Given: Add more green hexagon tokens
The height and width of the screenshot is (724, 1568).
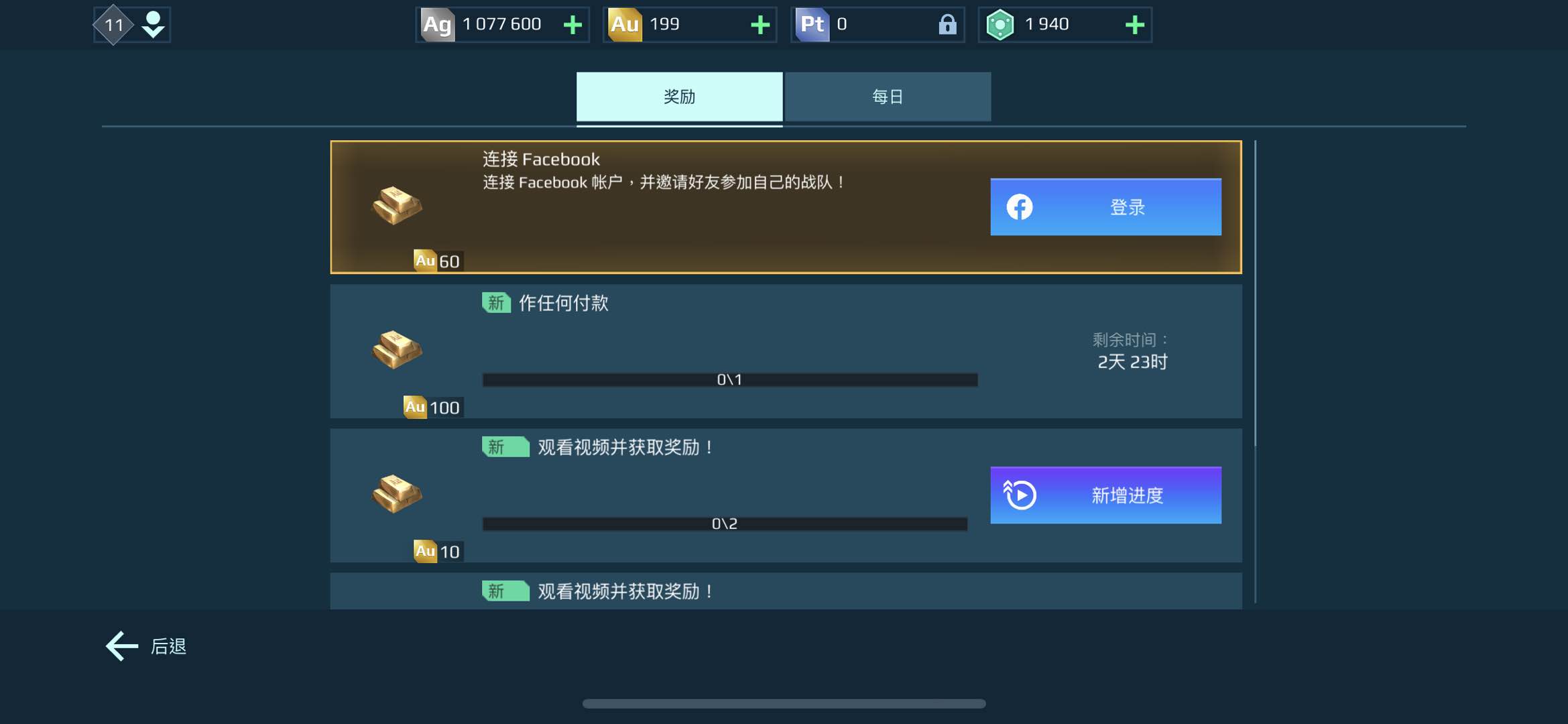Looking at the screenshot, I should 1134,25.
